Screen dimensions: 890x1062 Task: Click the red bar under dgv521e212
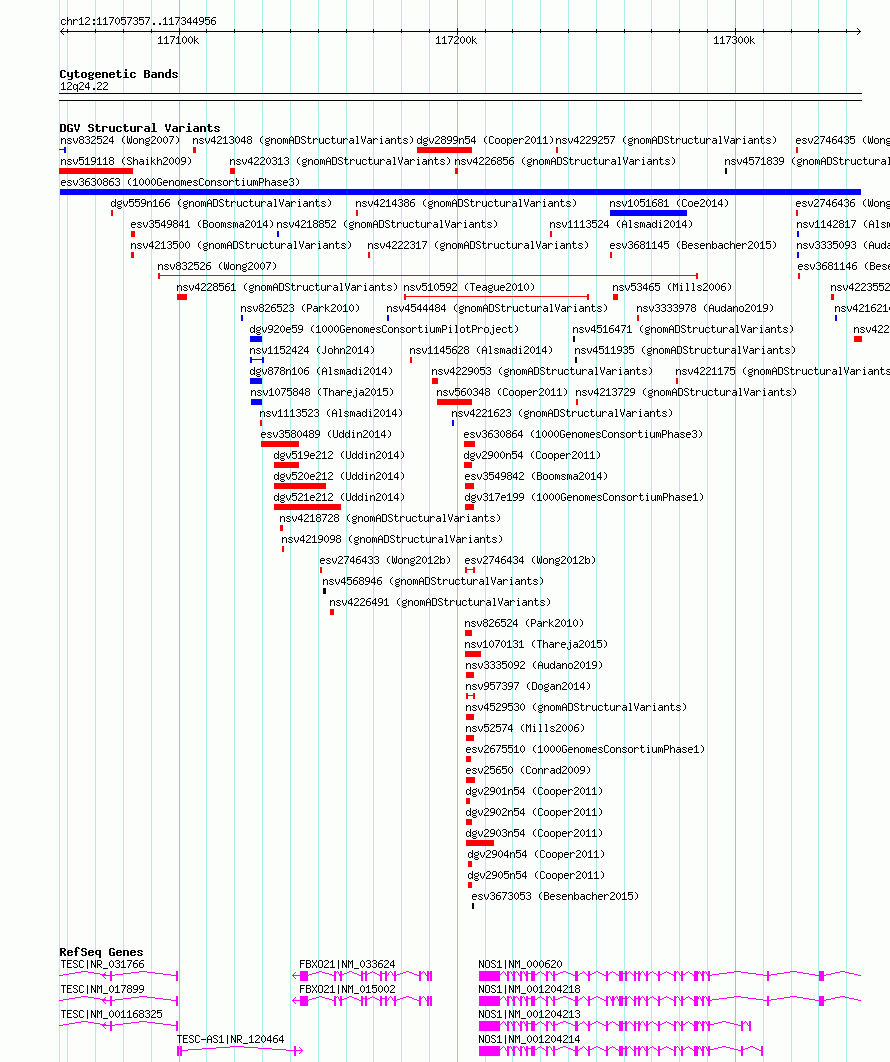(x=307, y=507)
